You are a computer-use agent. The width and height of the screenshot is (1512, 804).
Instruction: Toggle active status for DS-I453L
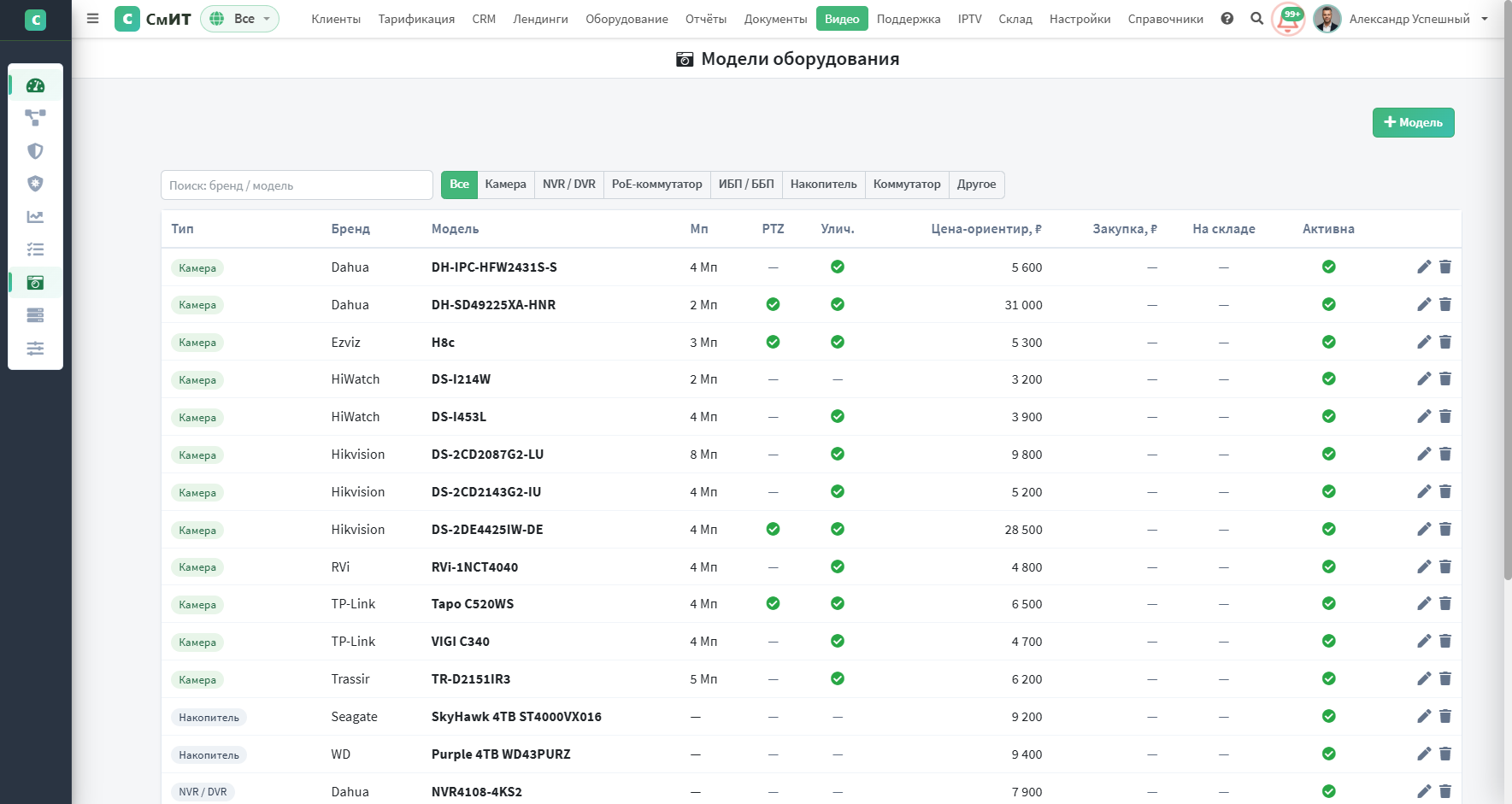pyautogui.click(x=1329, y=416)
